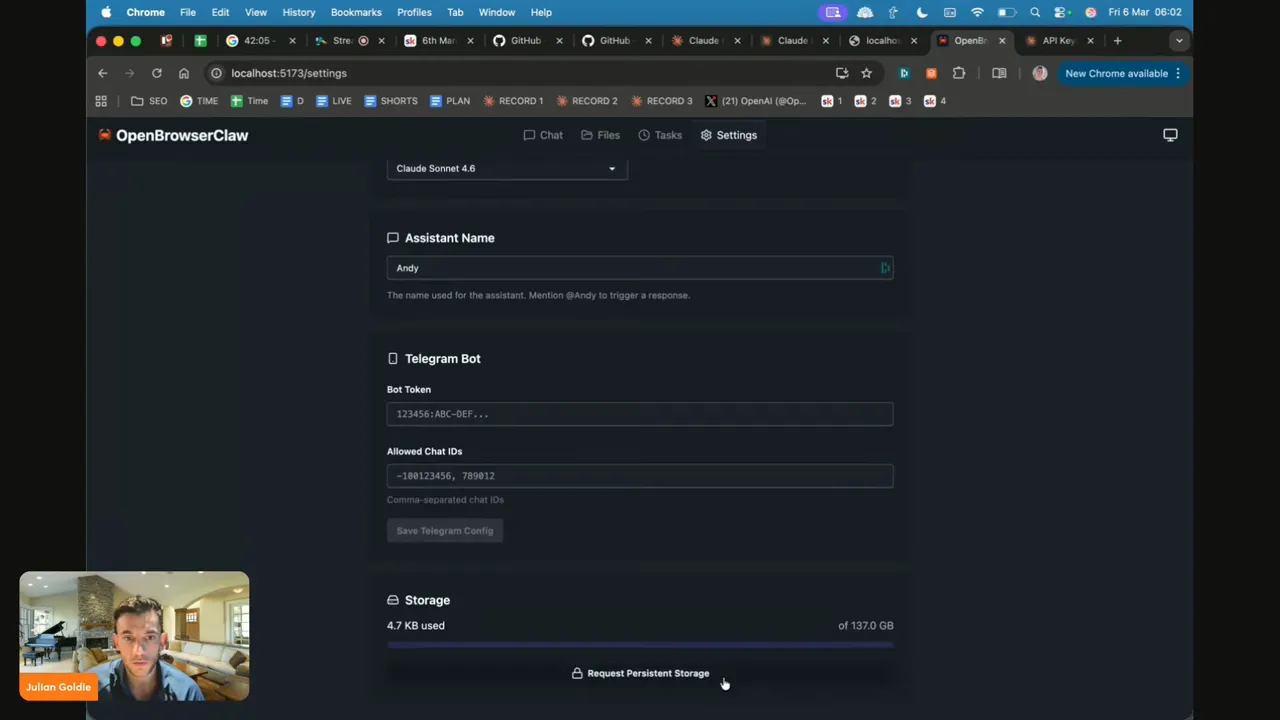Switch to the Files tab

coord(600,135)
